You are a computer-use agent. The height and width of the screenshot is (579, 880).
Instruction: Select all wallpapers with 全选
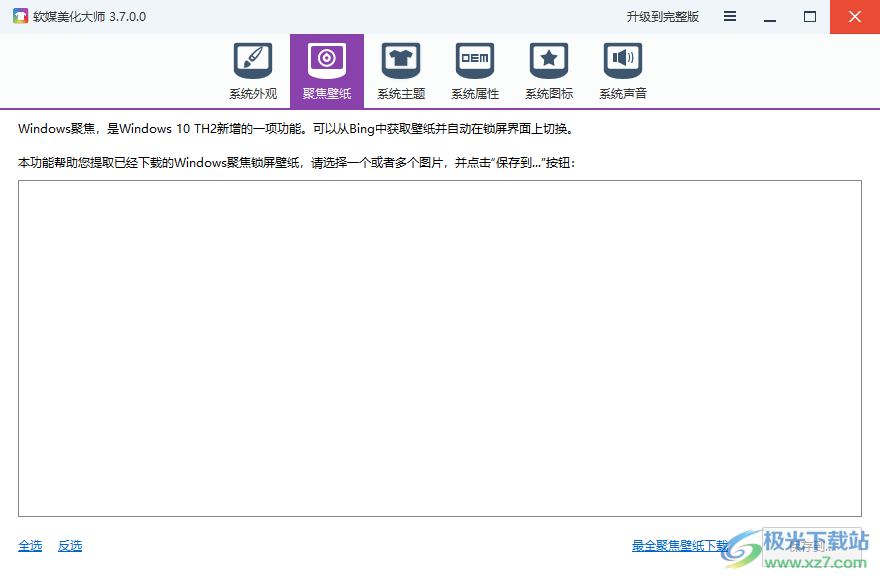click(x=30, y=545)
